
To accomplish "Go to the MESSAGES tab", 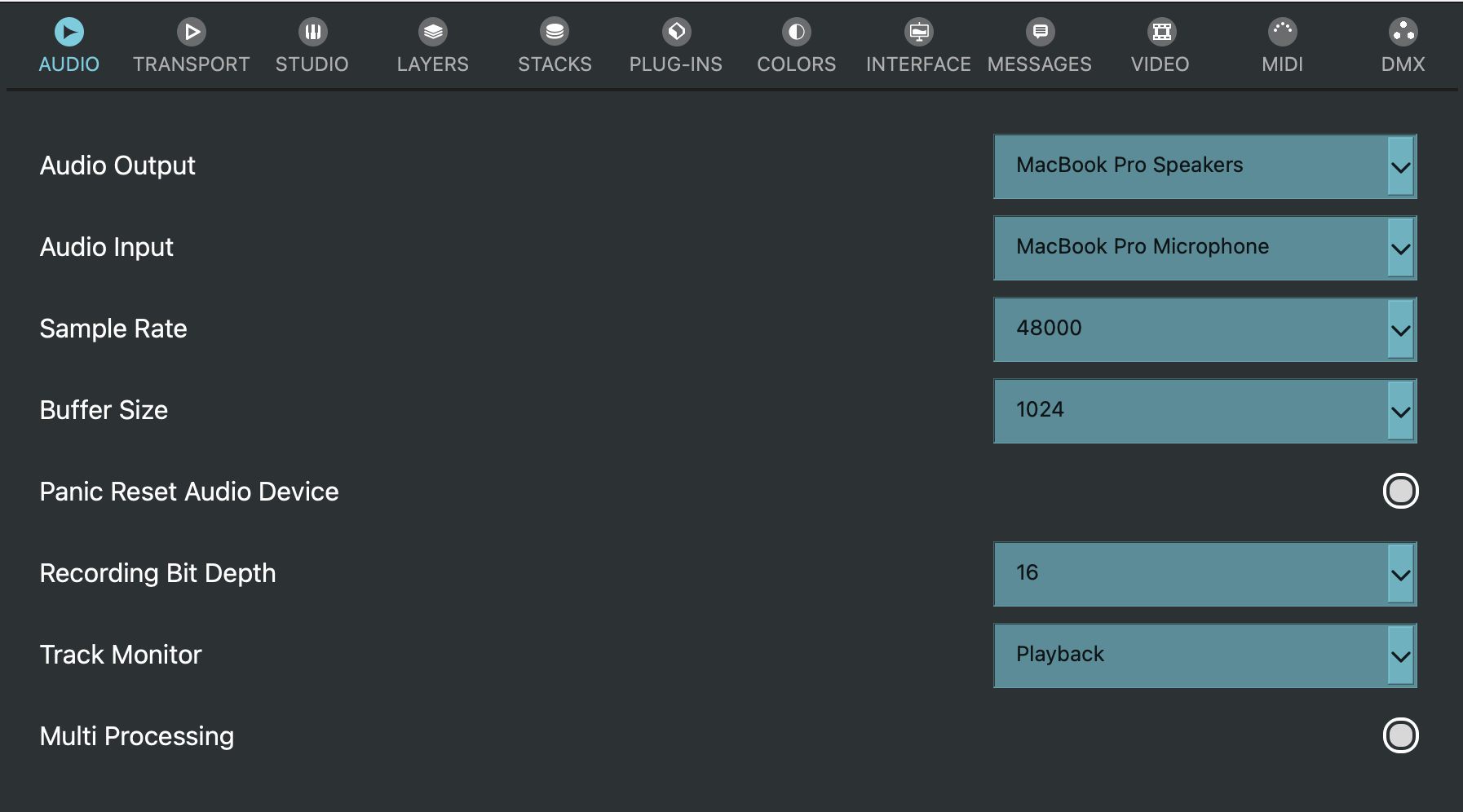I will (1039, 64).
